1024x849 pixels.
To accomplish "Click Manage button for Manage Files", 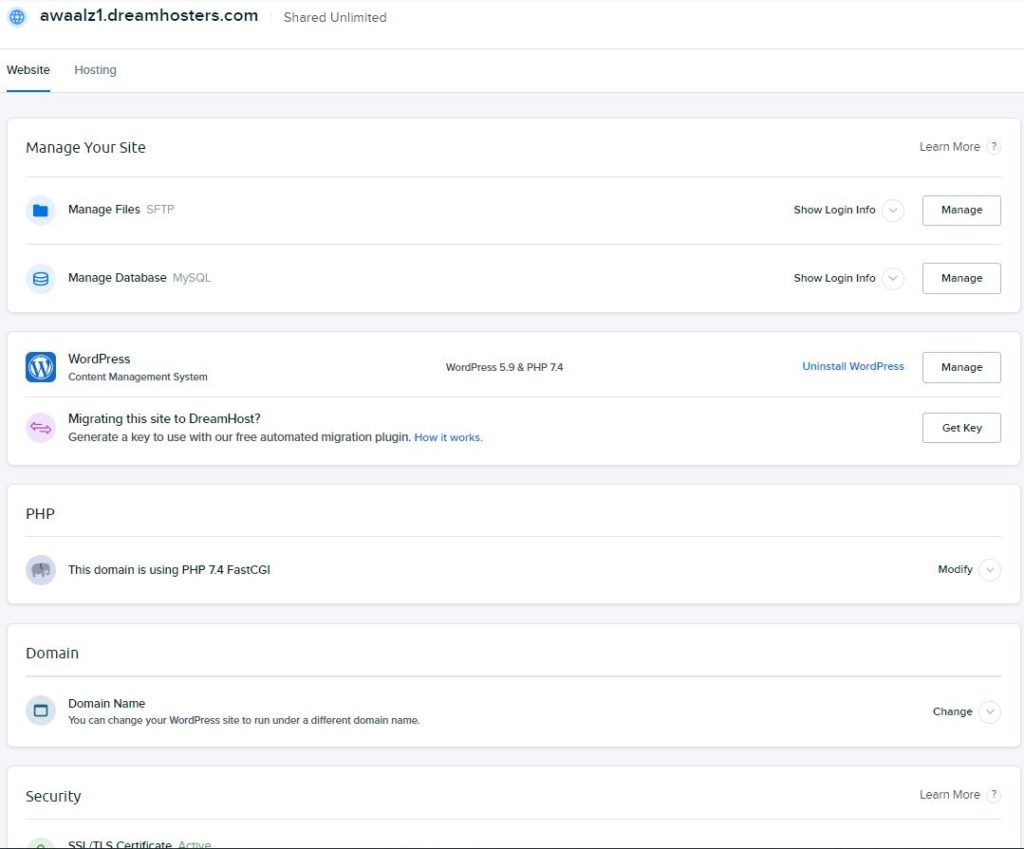I will [961, 210].
